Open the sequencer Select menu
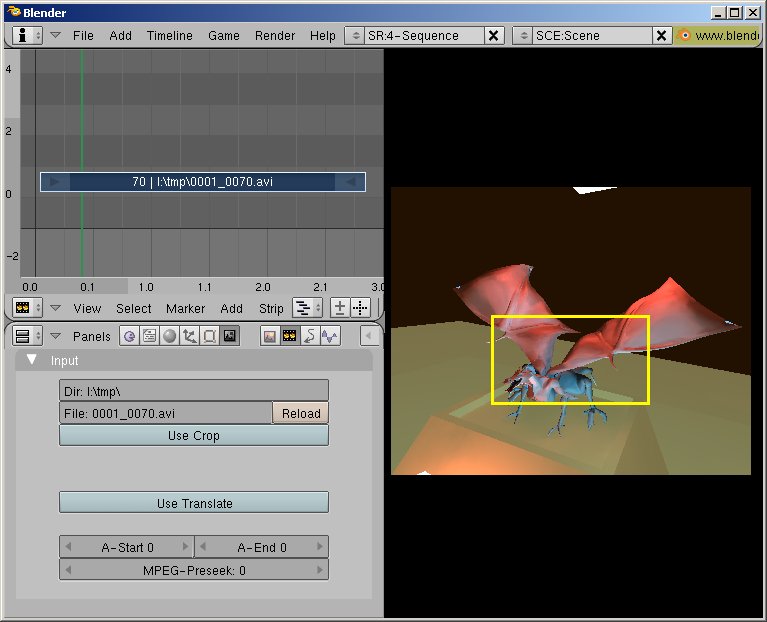This screenshot has width=767, height=622. [x=134, y=309]
